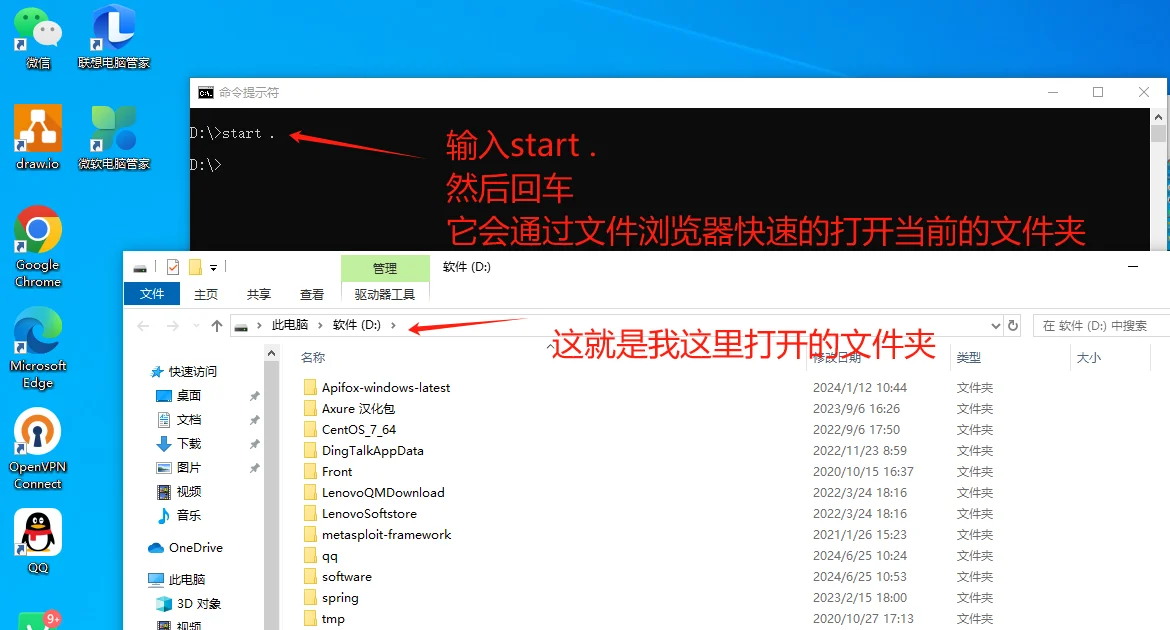1170x630 pixels.
Task: Open the 文件 menu
Action: point(152,293)
